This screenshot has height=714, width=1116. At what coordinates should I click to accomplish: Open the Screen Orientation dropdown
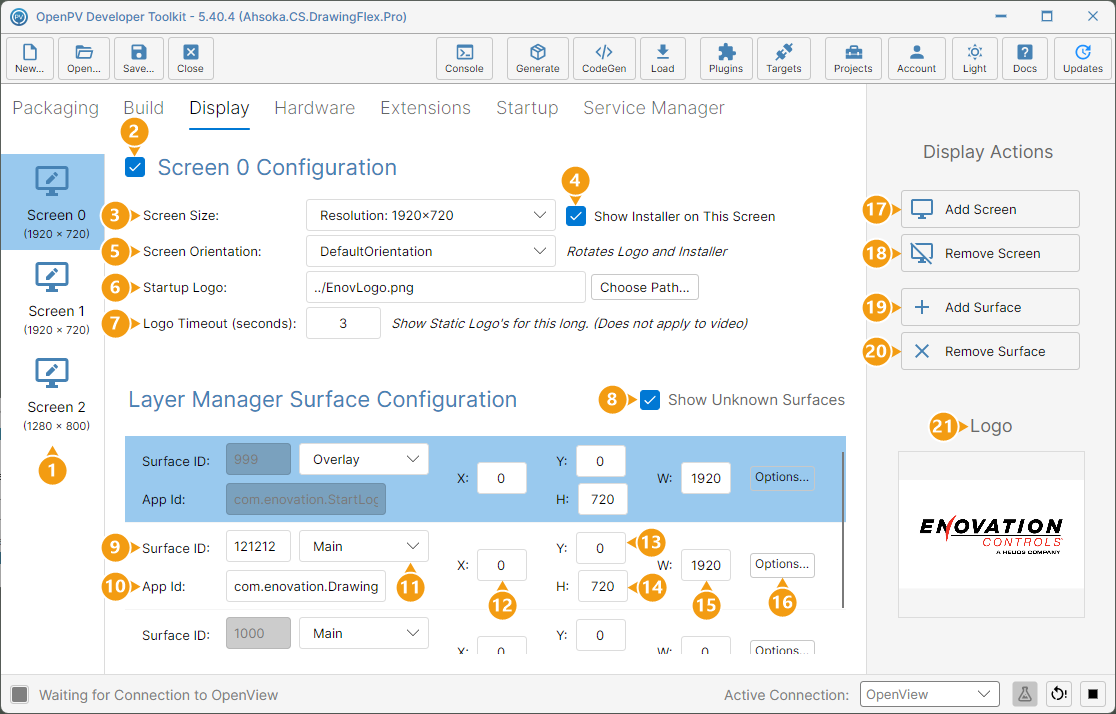pyautogui.click(x=431, y=251)
